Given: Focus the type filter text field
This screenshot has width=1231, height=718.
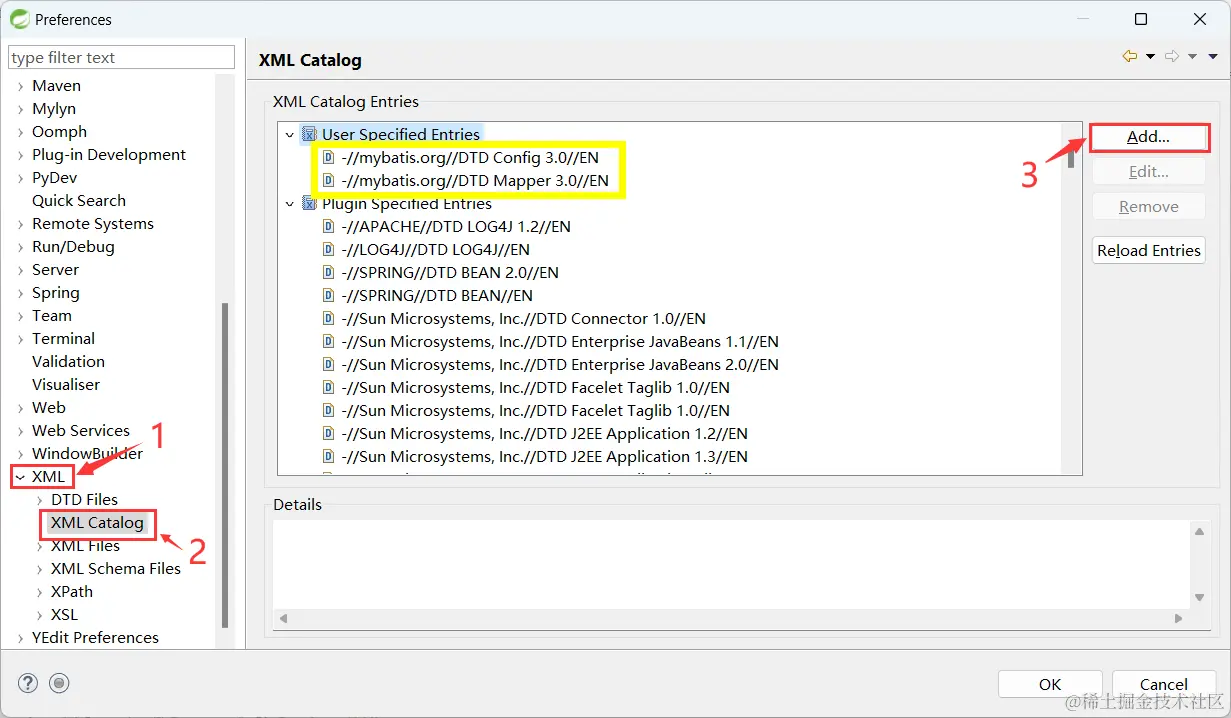Looking at the screenshot, I should tap(121, 58).
